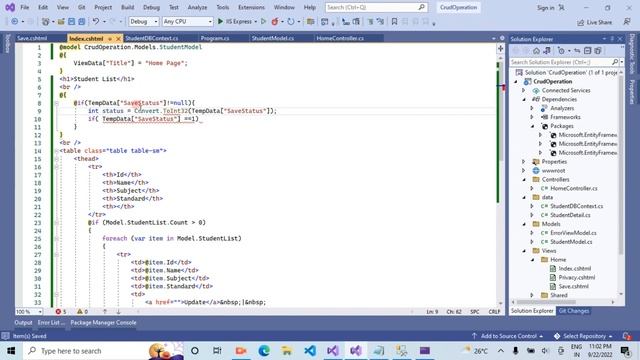Click Select Repository in status bar
Image resolution: width=640 pixels, height=360 pixels.
pyautogui.click(x=584, y=336)
